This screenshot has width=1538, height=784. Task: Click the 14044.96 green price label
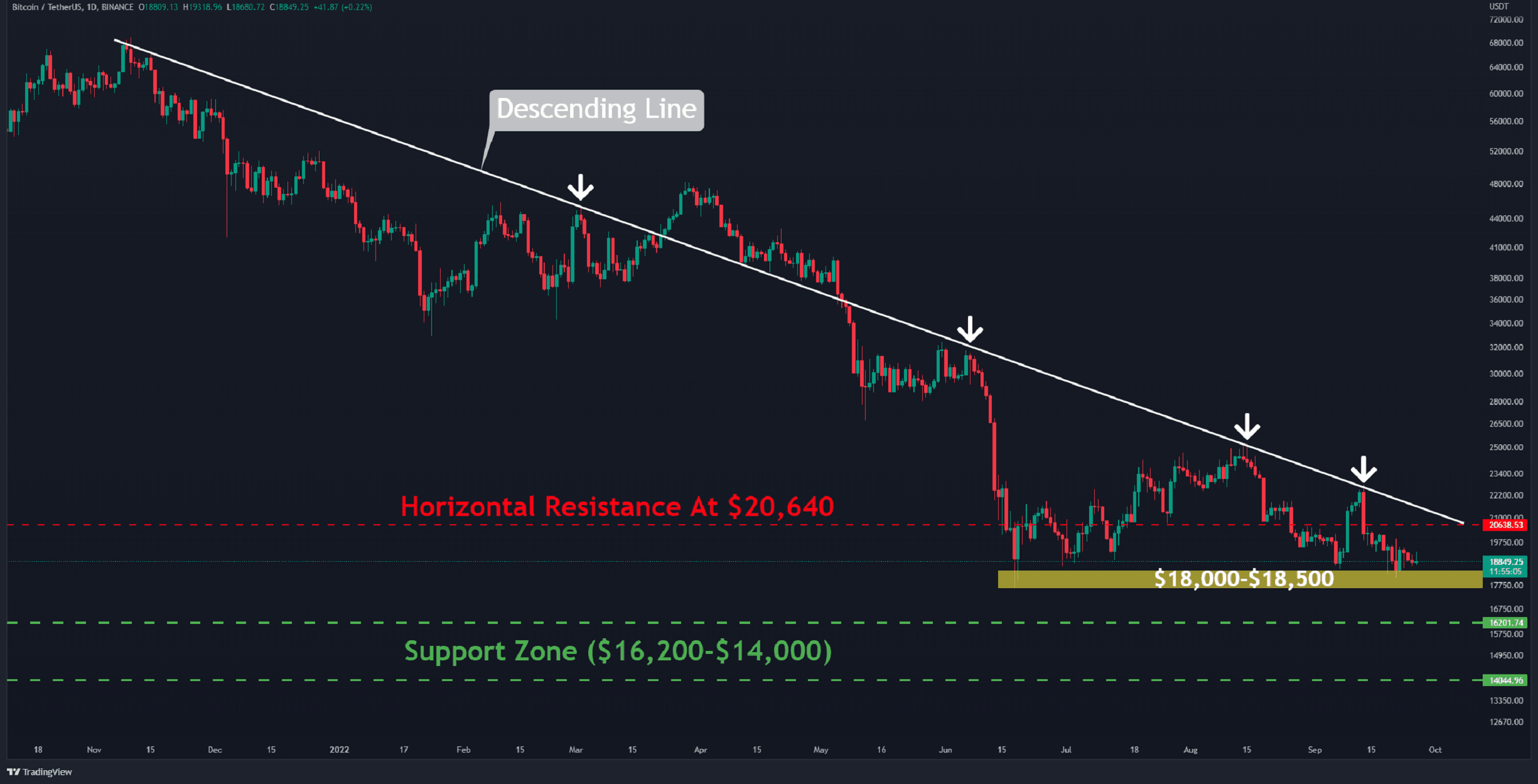[x=1505, y=680]
